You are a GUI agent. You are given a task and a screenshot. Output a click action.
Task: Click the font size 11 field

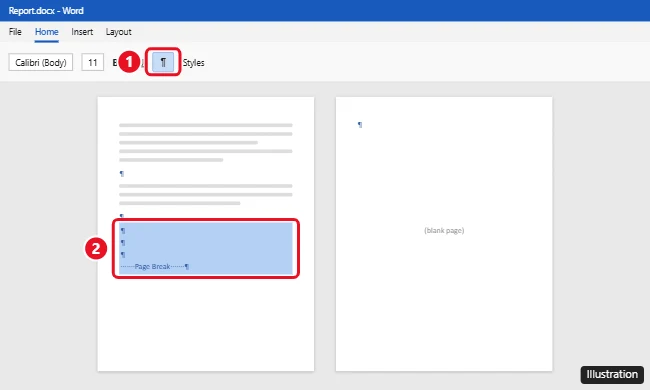tap(92, 62)
